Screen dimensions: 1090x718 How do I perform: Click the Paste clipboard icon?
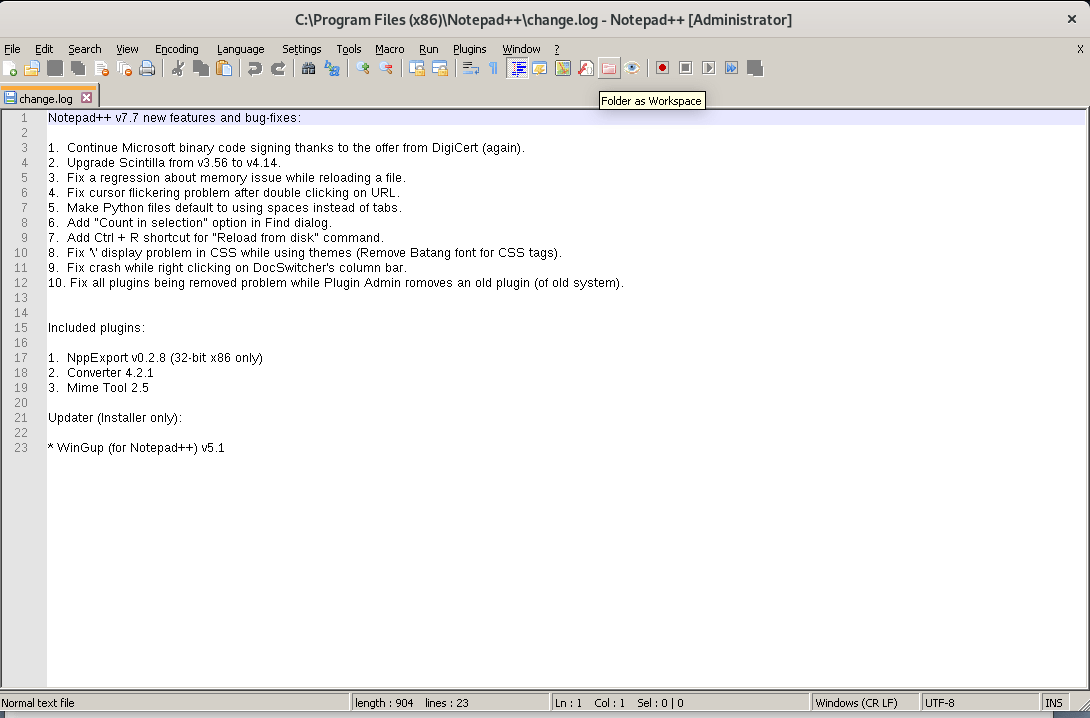pyautogui.click(x=224, y=68)
